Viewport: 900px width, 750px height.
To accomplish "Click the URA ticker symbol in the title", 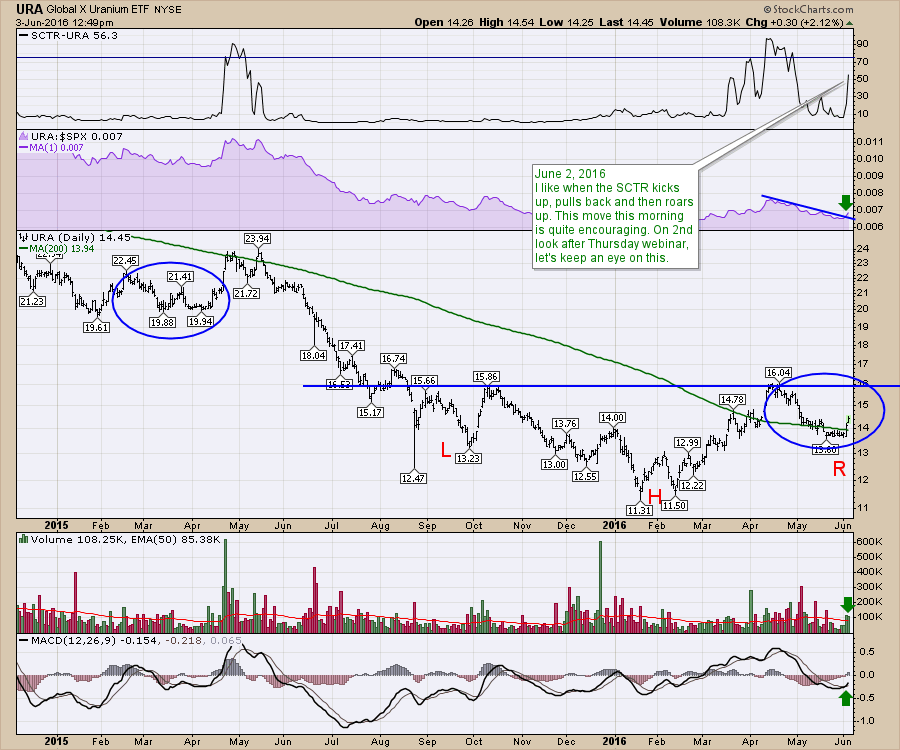I will pos(29,9).
